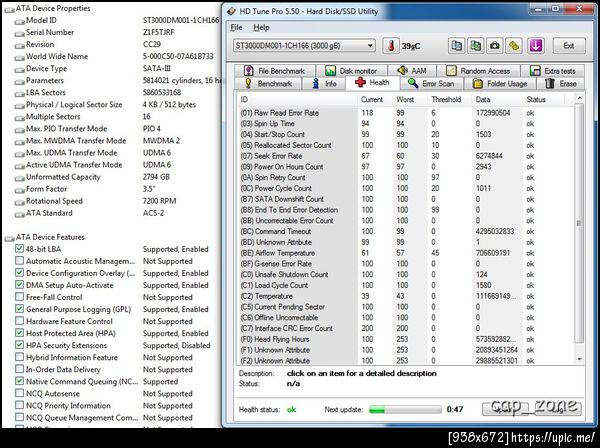Toggle the 48-bit LBA checkbox

[20, 249]
